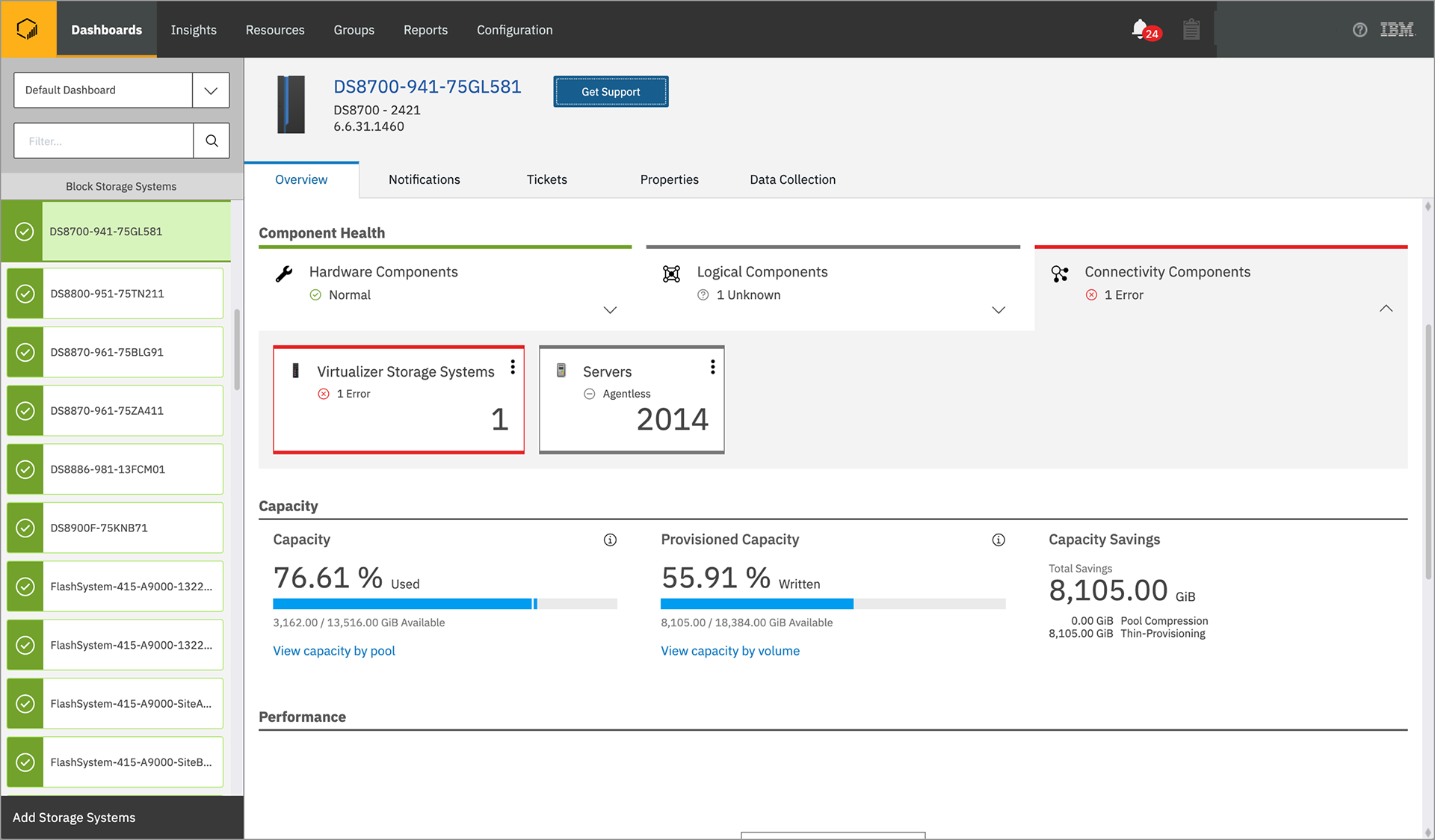1435x840 pixels.
Task: Open Virtualizer Storage Systems kebab menu
Action: pos(513,367)
